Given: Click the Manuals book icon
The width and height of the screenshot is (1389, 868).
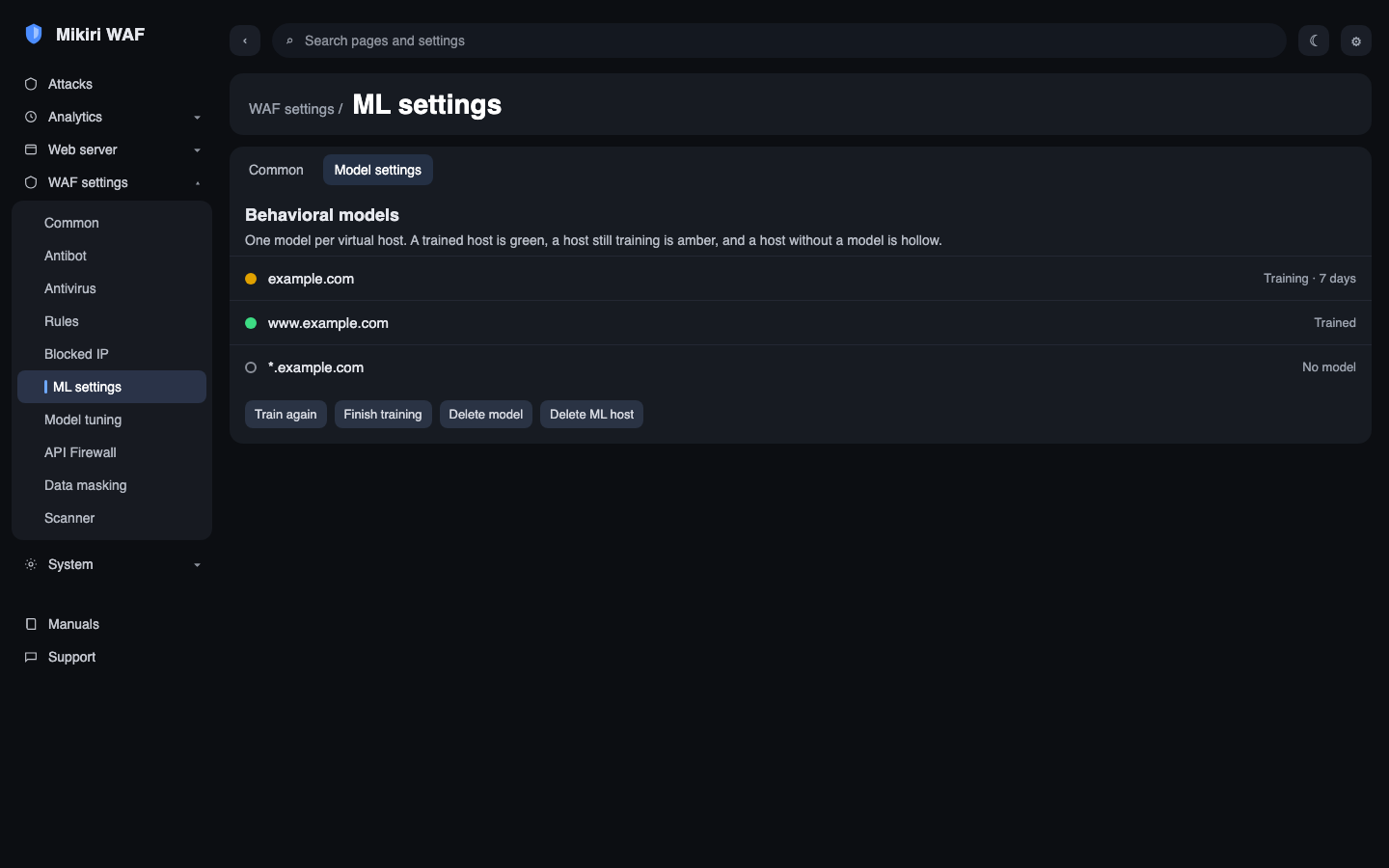Looking at the screenshot, I should pos(31,624).
